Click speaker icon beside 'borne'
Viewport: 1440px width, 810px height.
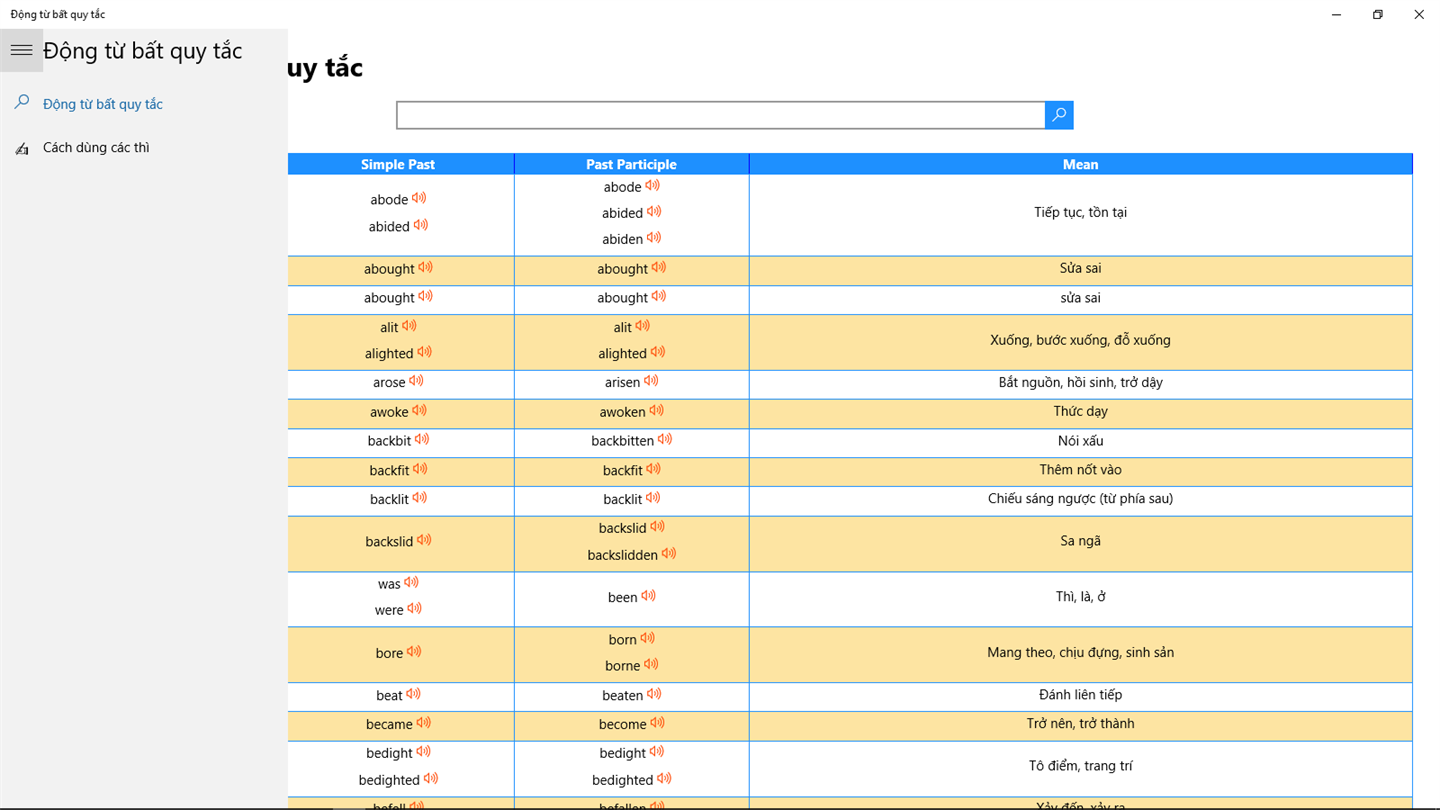pyautogui.click(x=651, y=664)
